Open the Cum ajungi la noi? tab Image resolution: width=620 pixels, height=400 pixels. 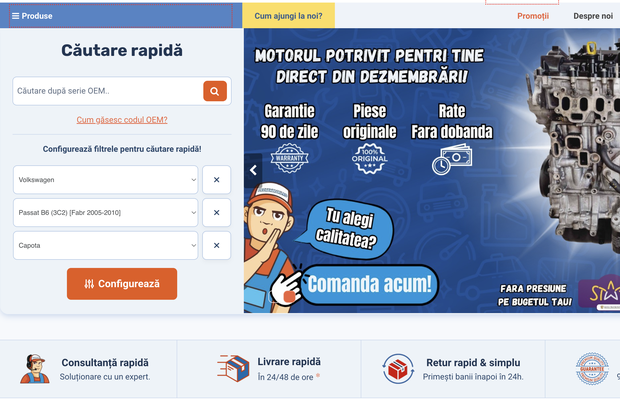[x=288, y=16]
